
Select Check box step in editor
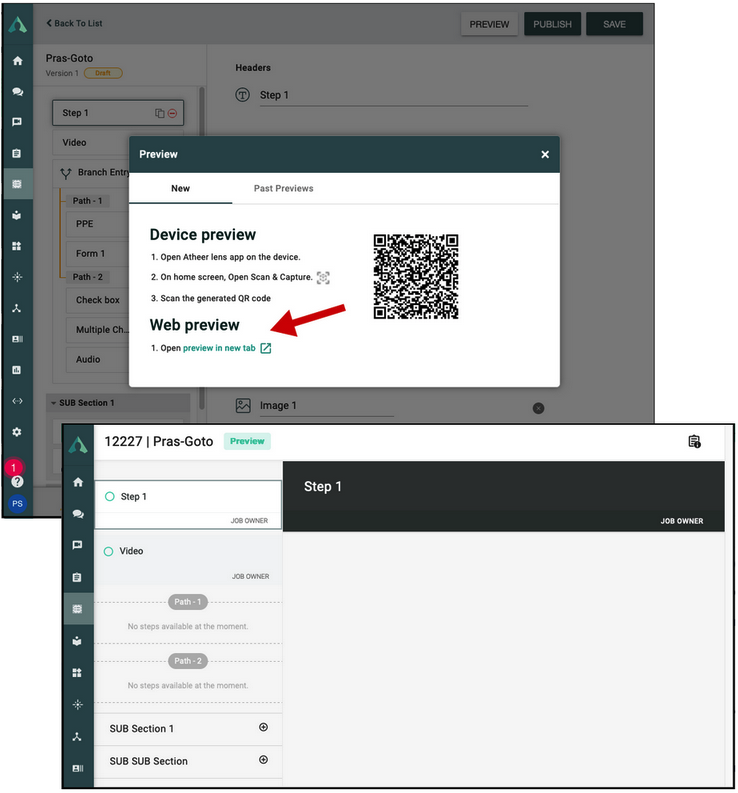click(98, 300)
